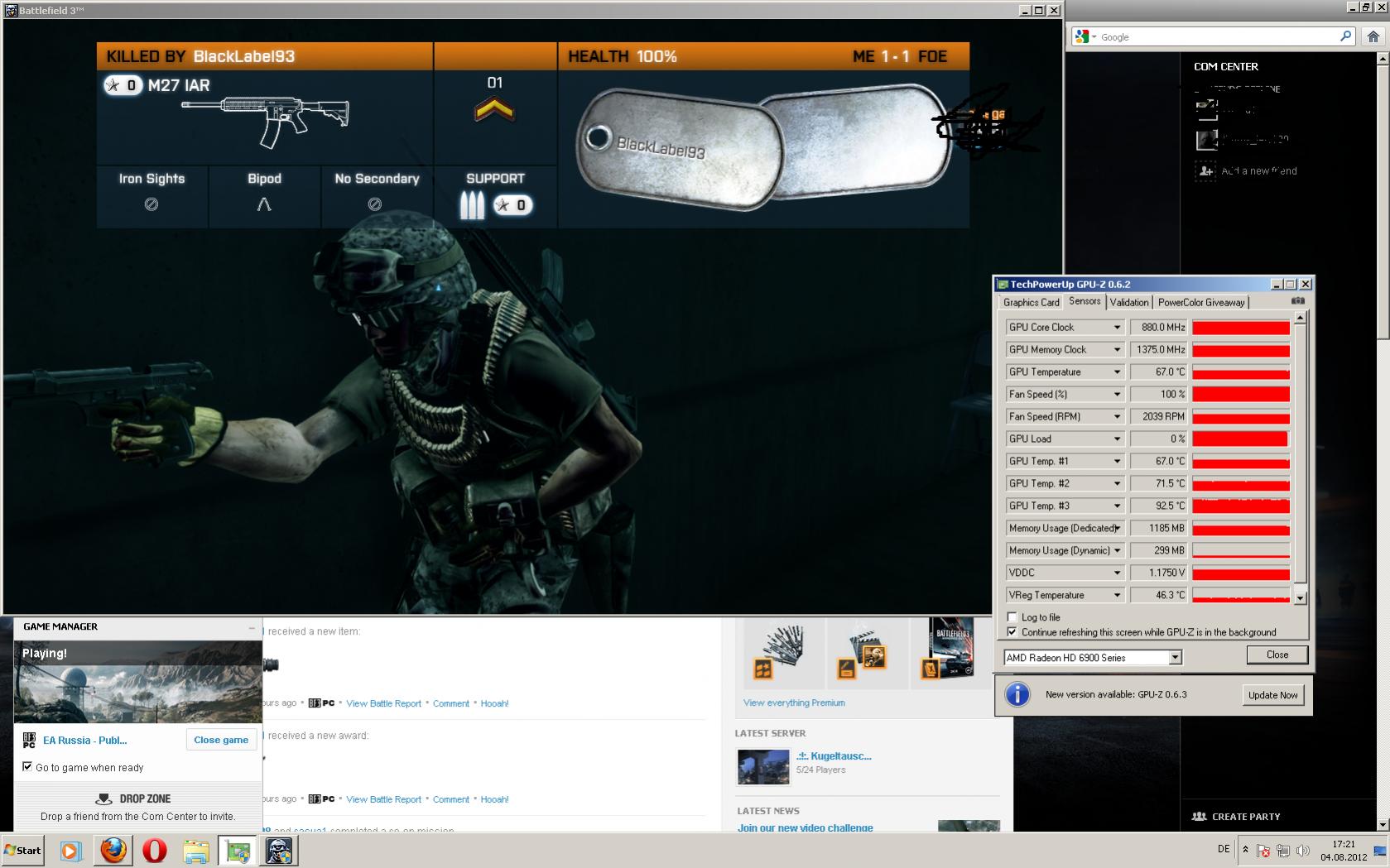This screenshot has height=868, width=1390.
Task: Click the Latest Server map thumbnail
Action: pos(763,766)
